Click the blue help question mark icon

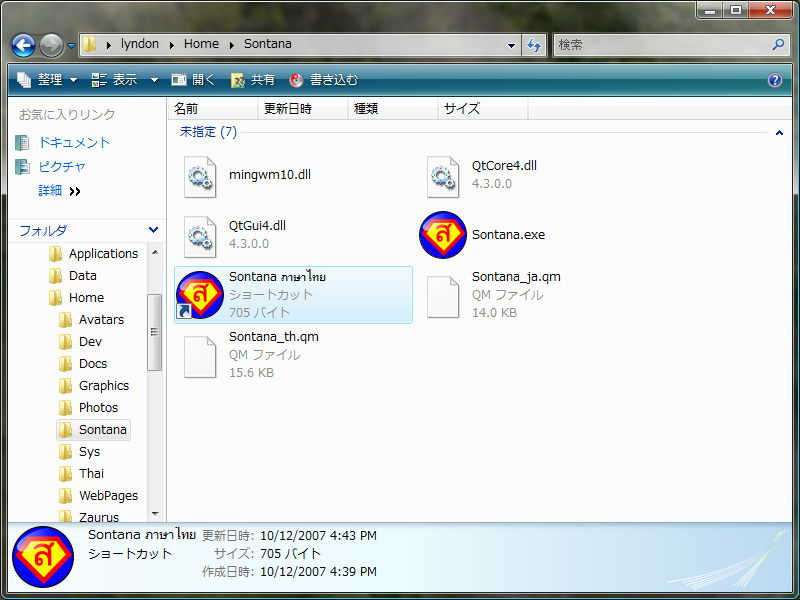click(x=774, y=80)
